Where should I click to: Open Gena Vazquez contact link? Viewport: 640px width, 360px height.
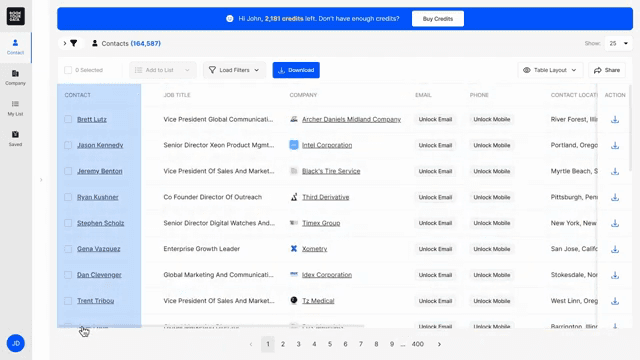[99, 249]
